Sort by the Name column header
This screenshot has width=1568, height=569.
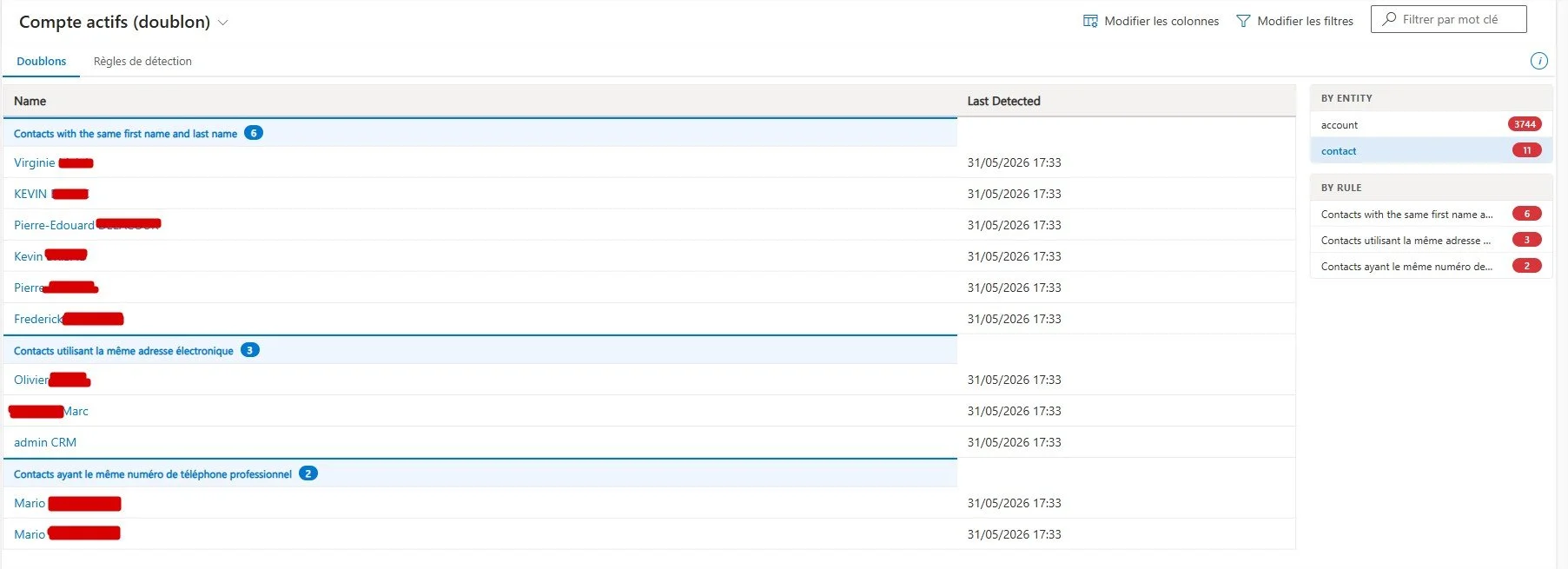coord(30,101)
